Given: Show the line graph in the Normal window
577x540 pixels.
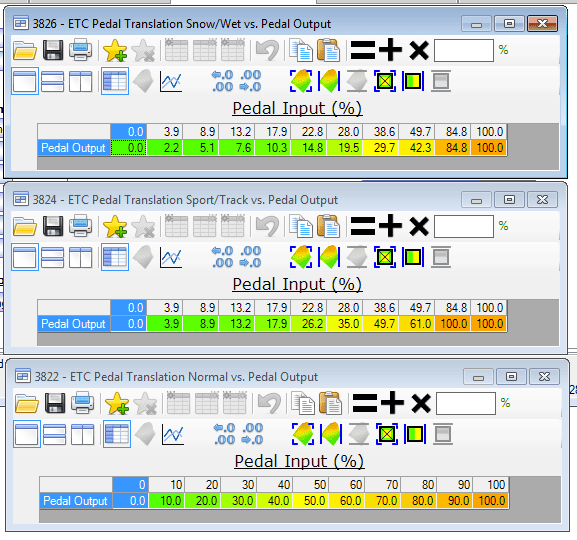Looking at the screenshot, I should click(173, 434).
